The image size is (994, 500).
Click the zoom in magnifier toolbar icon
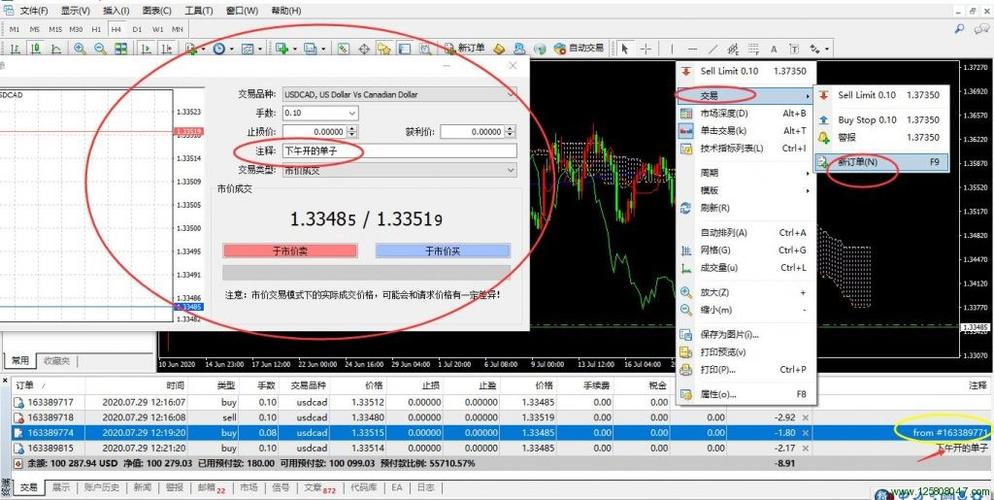click(x=80, y=49)
